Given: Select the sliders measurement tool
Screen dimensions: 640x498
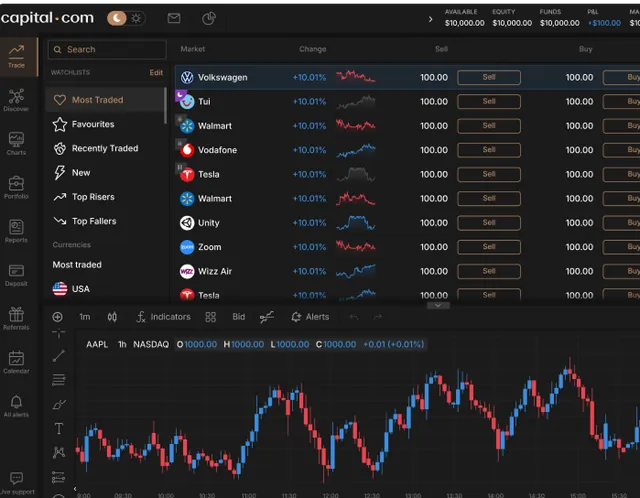Looking at the screenshot, I should tap(59, 476).
